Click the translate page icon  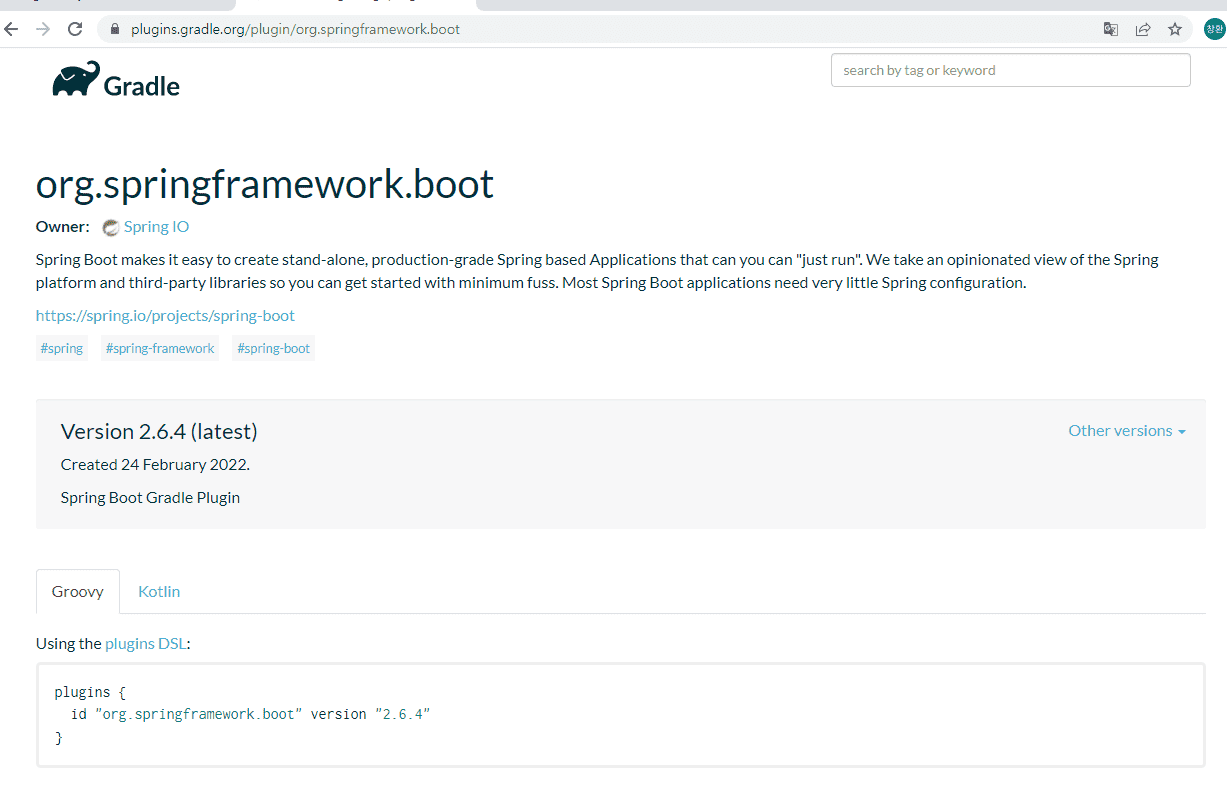point(1111,29)
